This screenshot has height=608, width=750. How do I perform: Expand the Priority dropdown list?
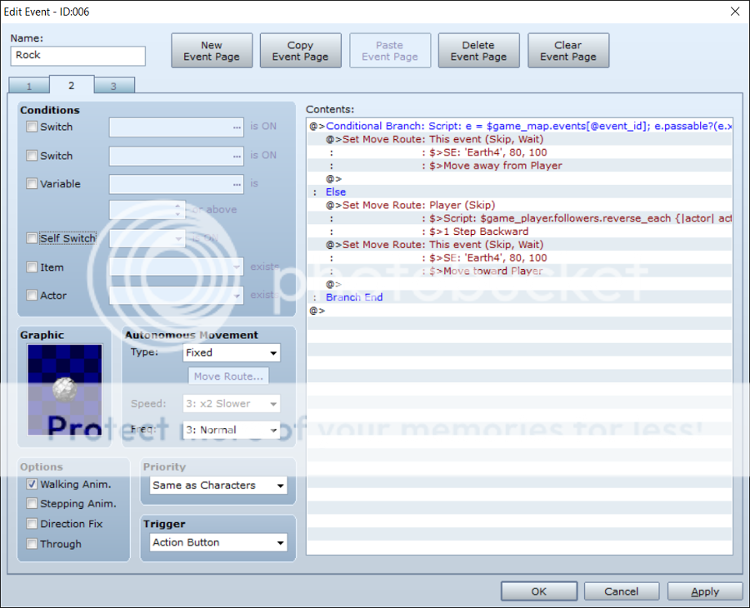point(218,486)
